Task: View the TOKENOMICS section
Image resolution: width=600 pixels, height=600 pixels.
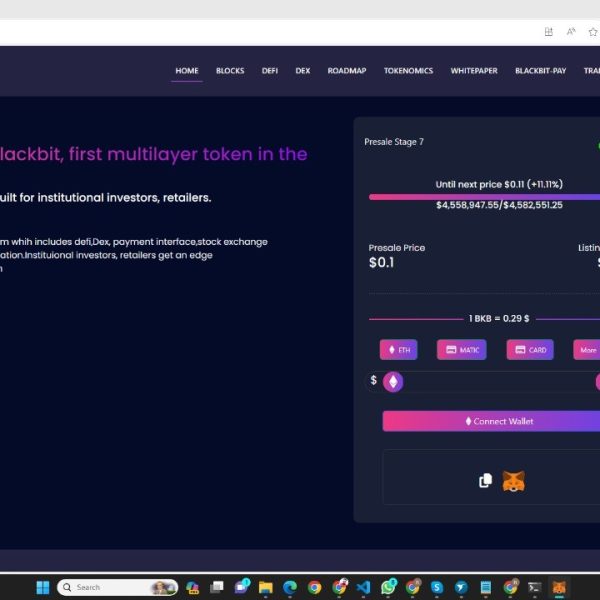Action: [x=408, y=71]
